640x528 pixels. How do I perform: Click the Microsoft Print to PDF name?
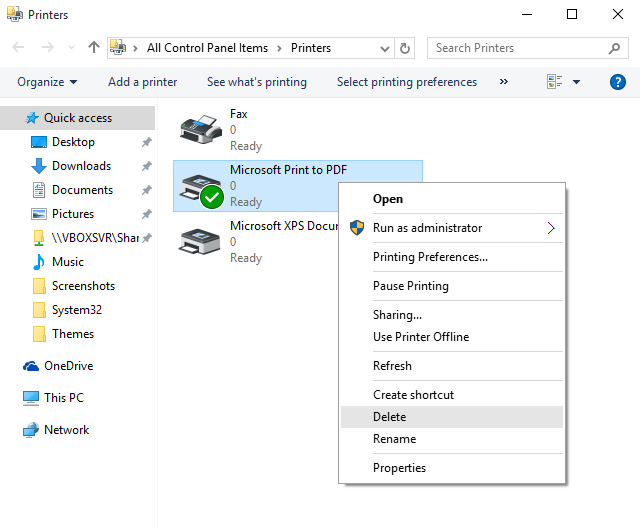click(288, 170)
